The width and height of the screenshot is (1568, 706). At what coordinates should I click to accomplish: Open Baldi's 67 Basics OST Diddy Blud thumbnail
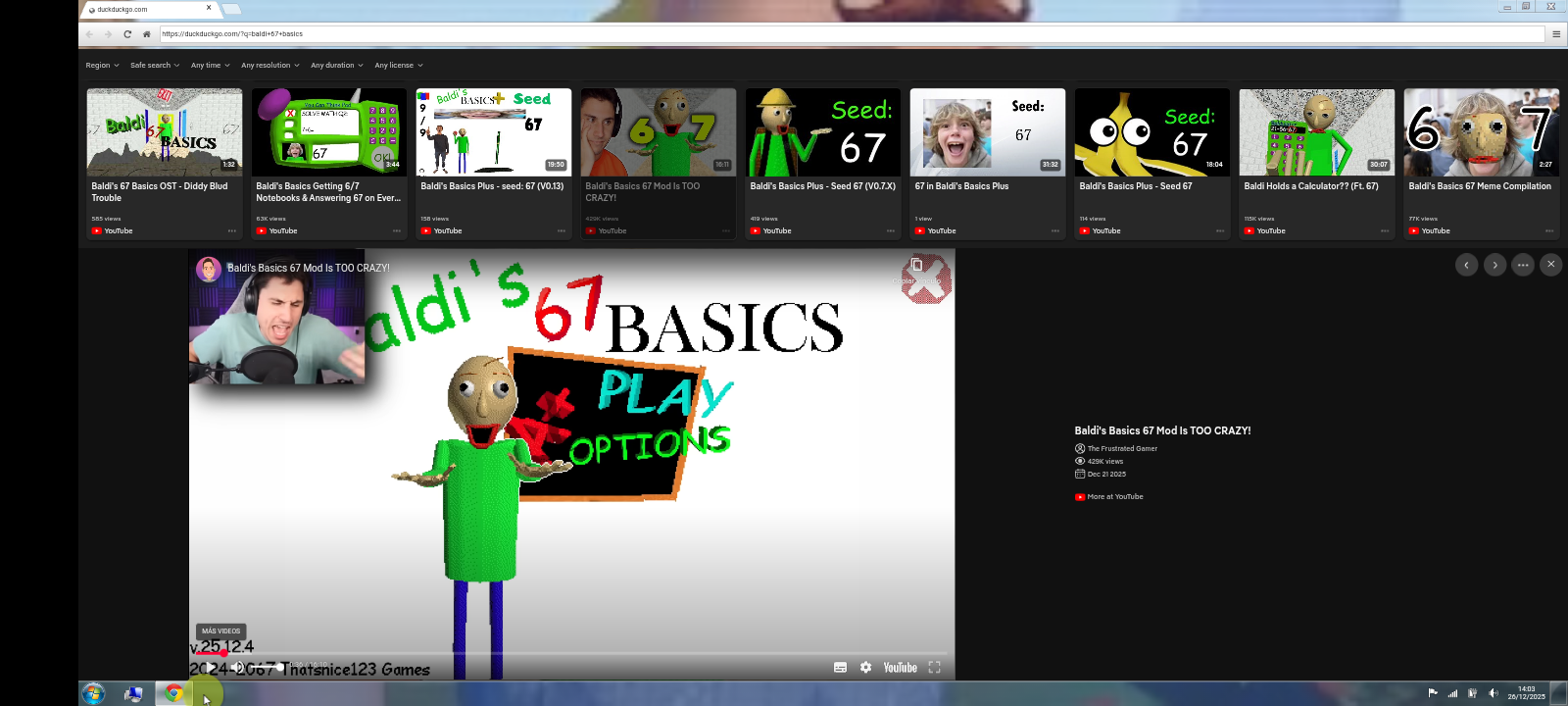(x=165, y=132)
